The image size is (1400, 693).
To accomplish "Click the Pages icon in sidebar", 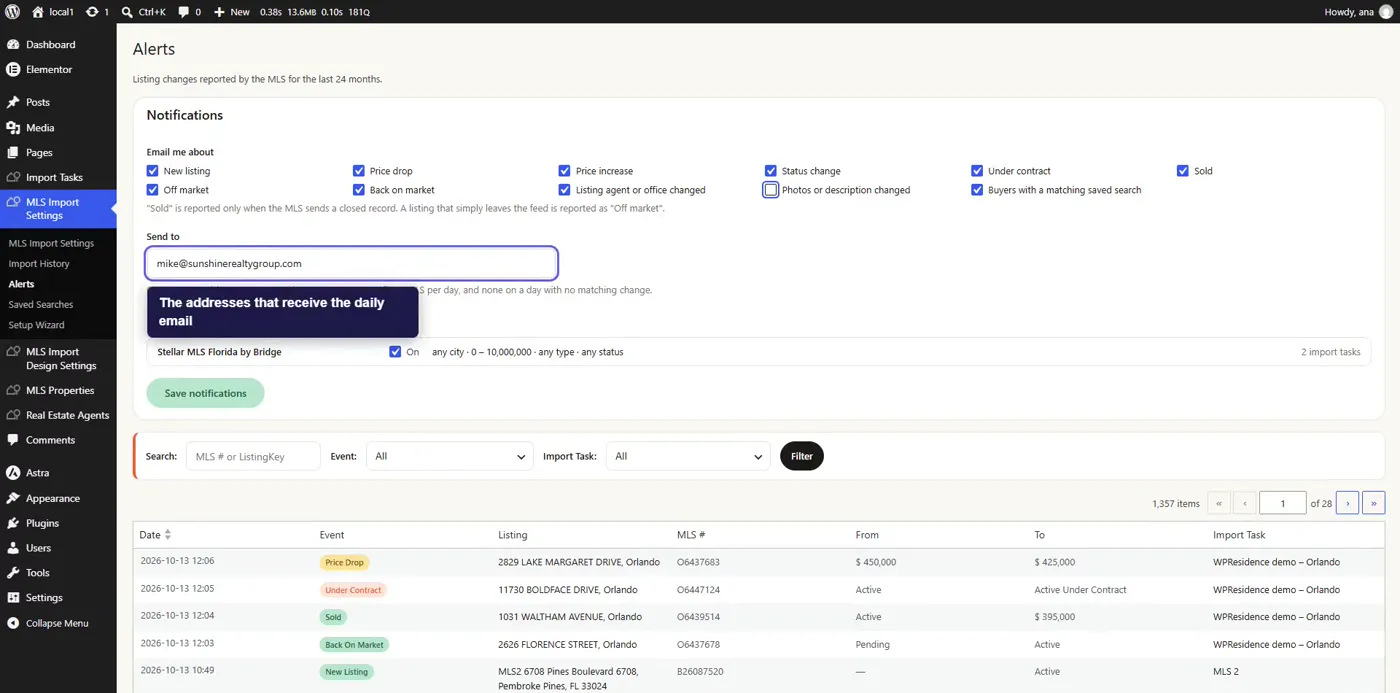I will pyautogui.click(x=13, y=153).
